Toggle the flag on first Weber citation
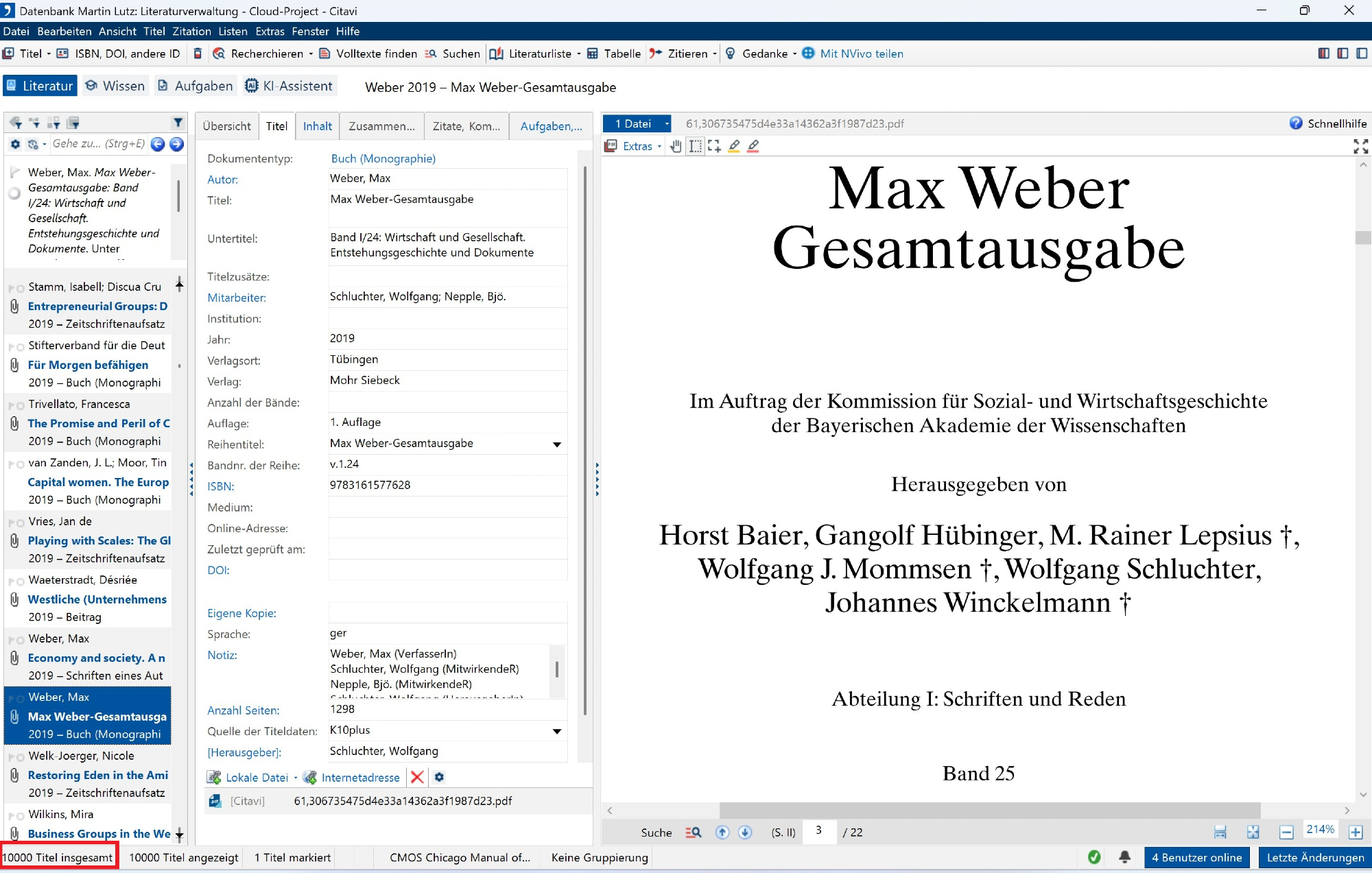Viewport: 1372px width, 873px height. [14, 173]
